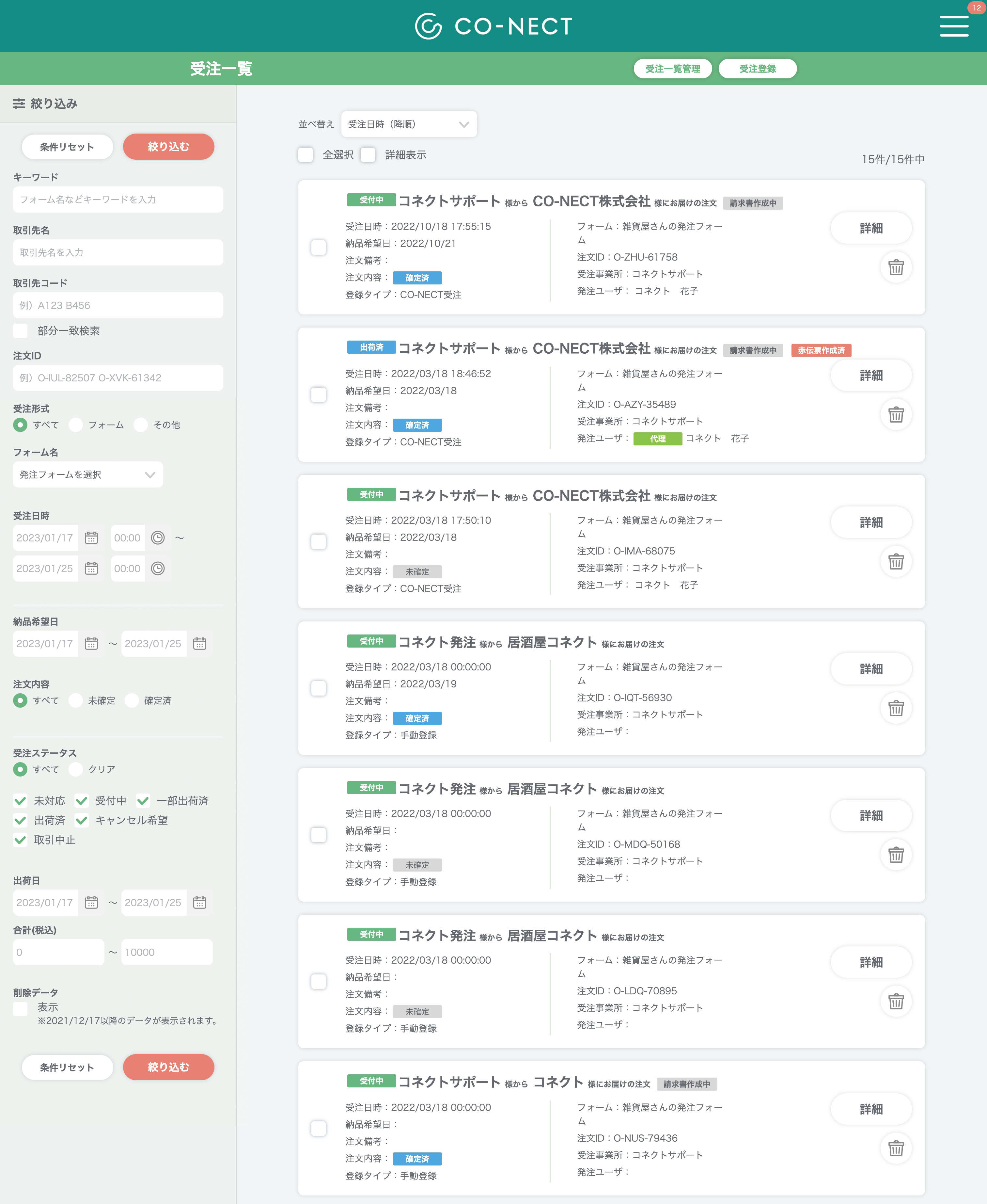Open the 発注フォームを選択 dropdown

tap(88, 474)
